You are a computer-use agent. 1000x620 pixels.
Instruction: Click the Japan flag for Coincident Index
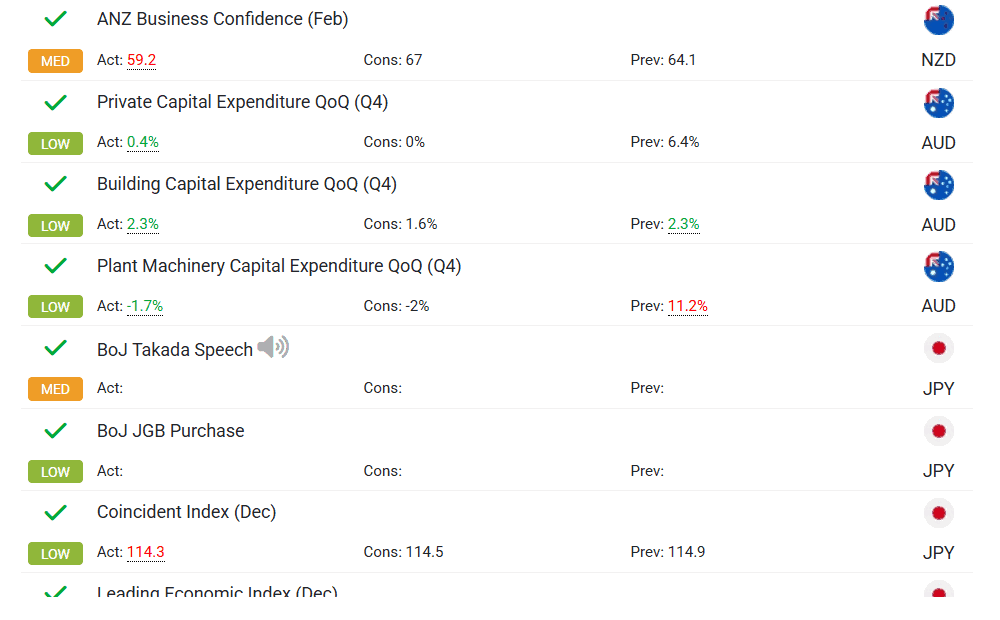939,513
